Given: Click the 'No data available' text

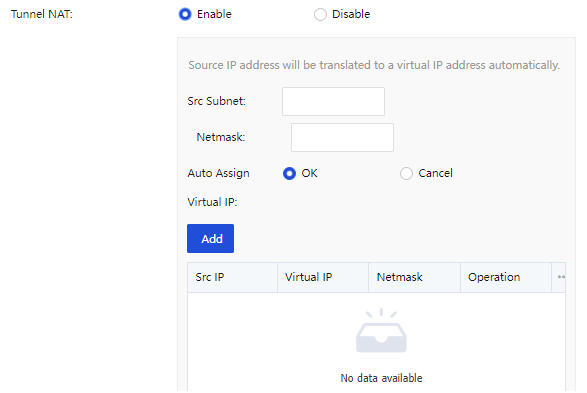Looking at the screenshot, I should pyautogui.click(x=381, y=378).
